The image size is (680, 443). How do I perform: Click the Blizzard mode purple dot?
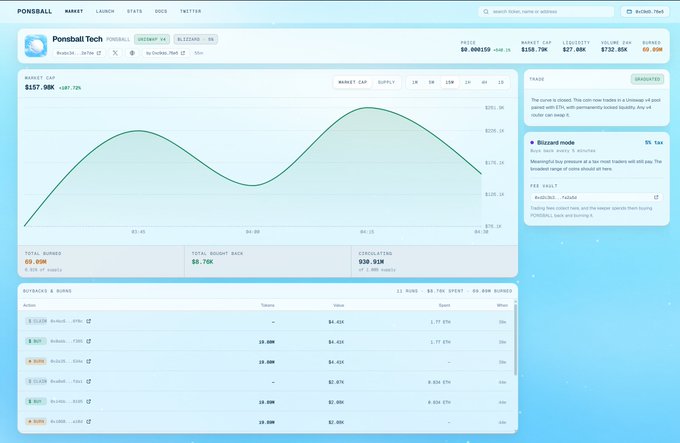(x=532, y=143)
